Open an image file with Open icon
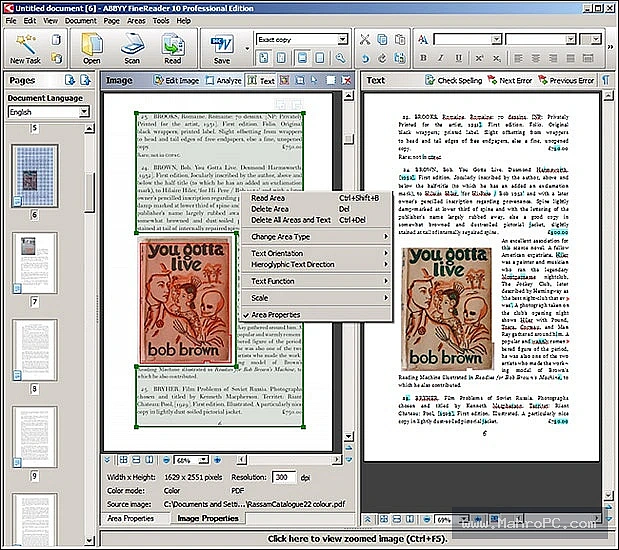The height and width of the screenshot is (550, 619). (x=92, y=49)
